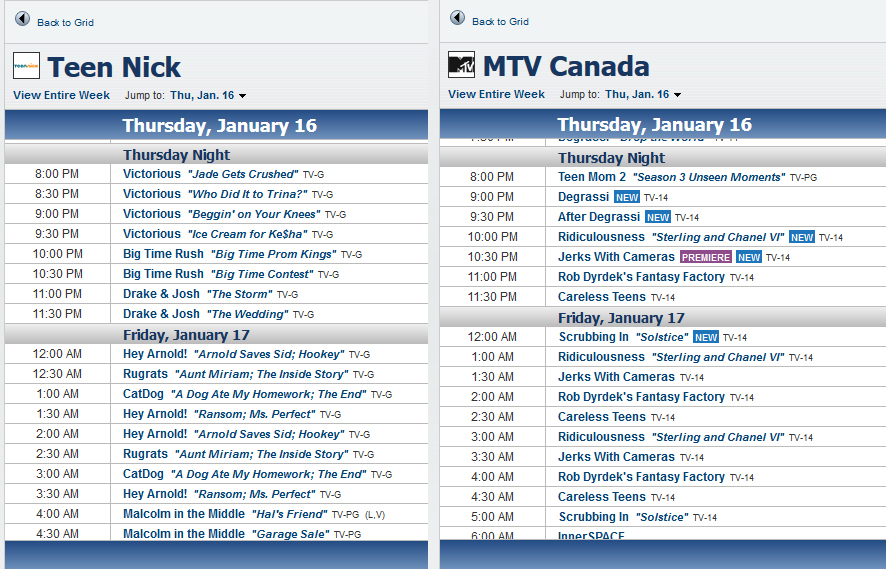Click the NEW badge beside 9:00 PM Degrassi
The width and height of the screenshot is (886, 569).
coord(626,197)
